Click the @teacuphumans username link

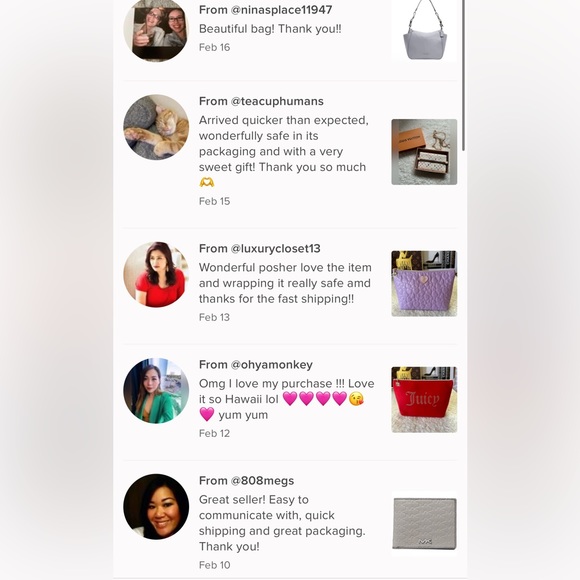tap(277, 101)
